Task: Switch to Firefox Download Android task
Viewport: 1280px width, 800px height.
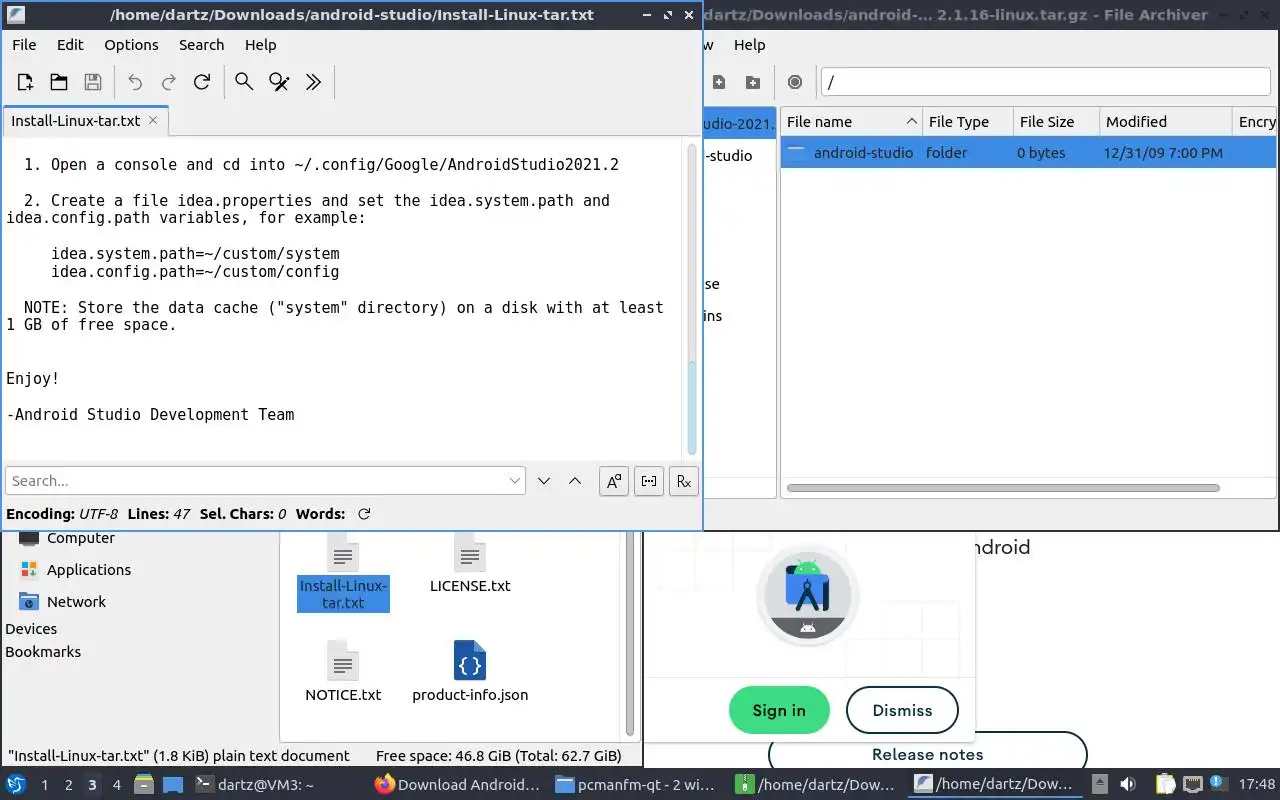Action: point(458,785)
